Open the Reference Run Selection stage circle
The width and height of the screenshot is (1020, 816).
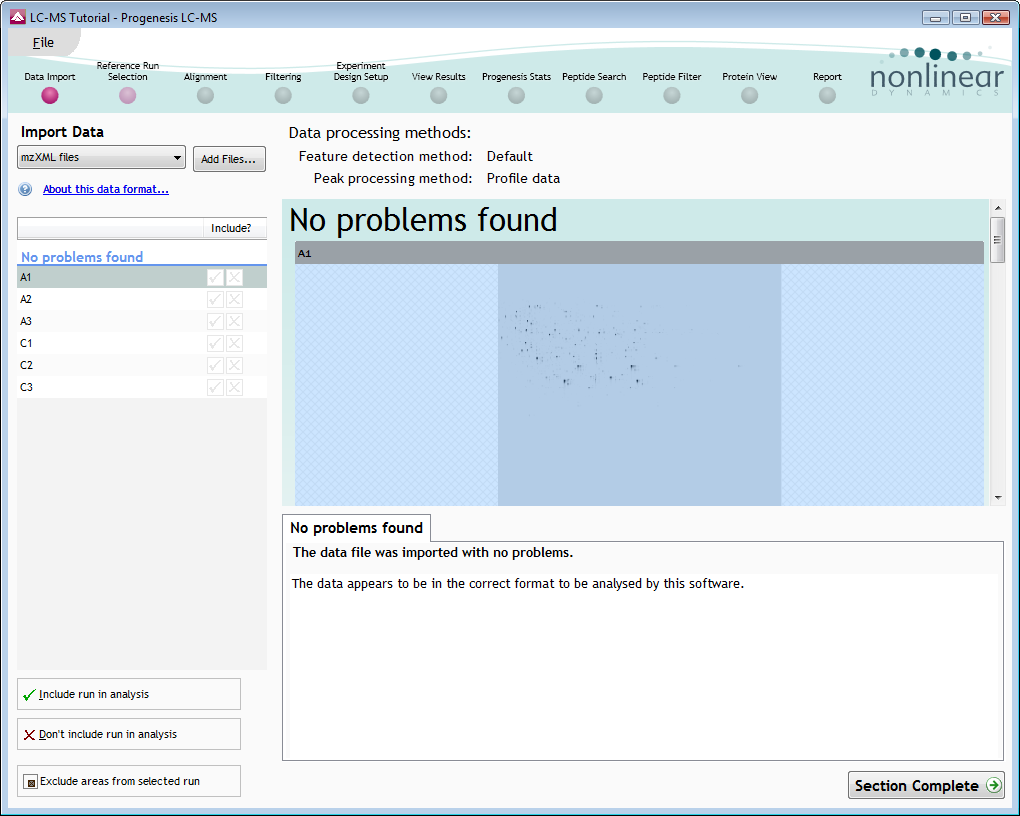pos(128,96)
